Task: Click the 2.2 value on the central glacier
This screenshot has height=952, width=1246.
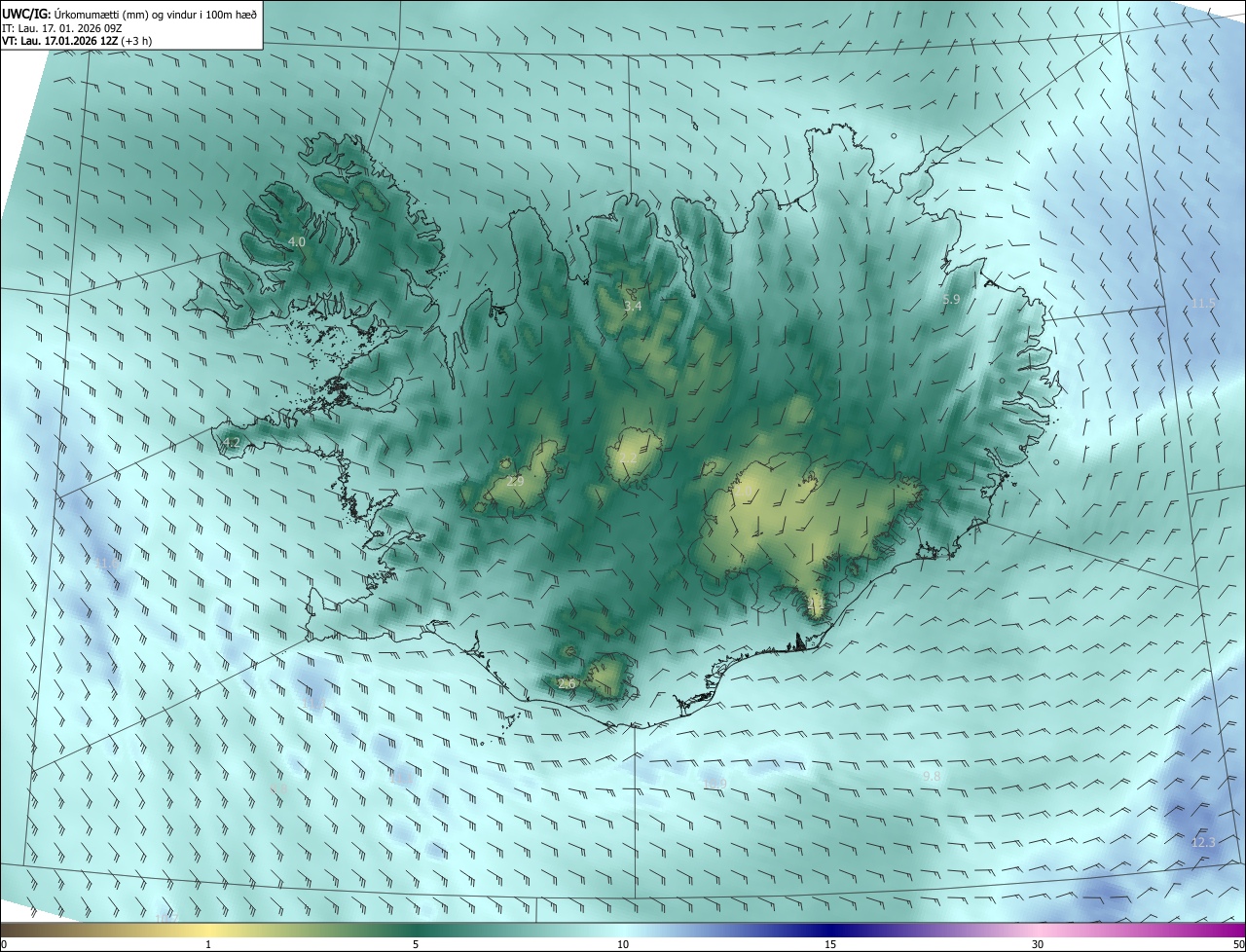Action: (x=629, y=458)
